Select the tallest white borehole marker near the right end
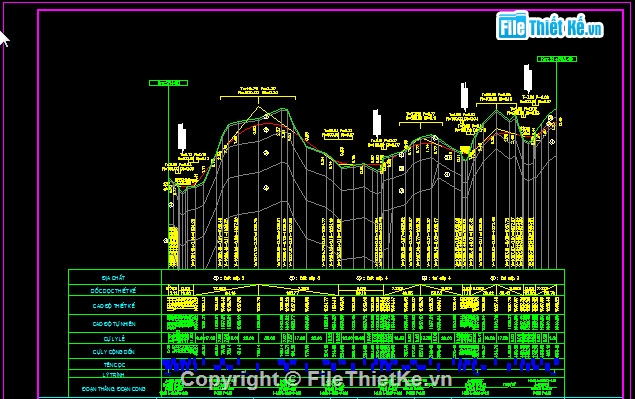 tap(527, 78)
